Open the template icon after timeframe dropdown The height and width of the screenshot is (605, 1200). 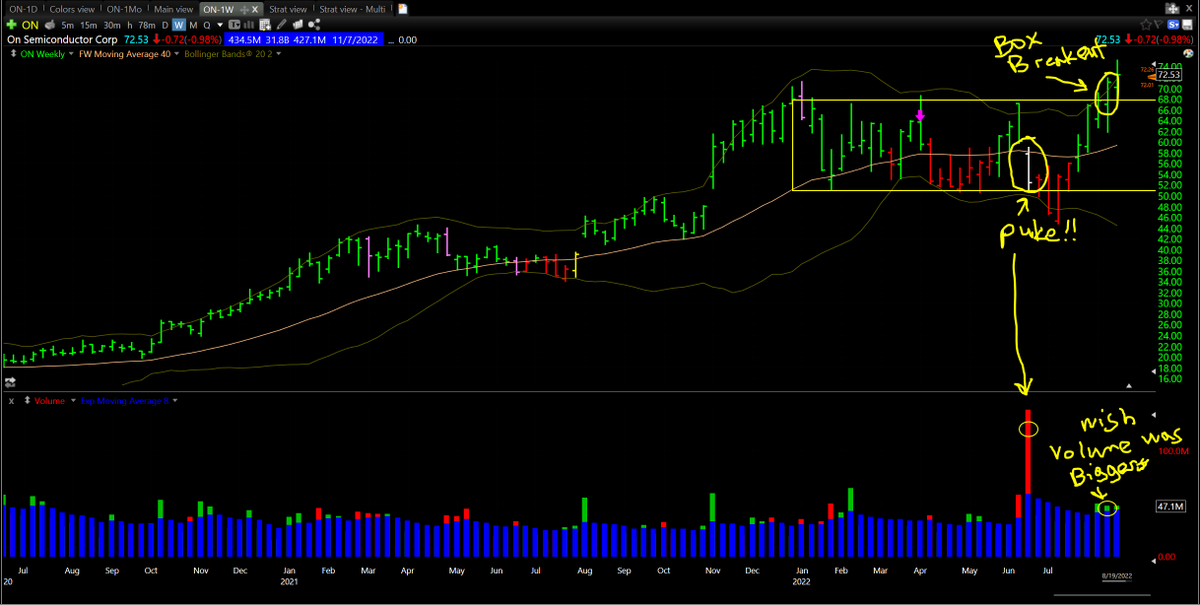pos(236,25)
